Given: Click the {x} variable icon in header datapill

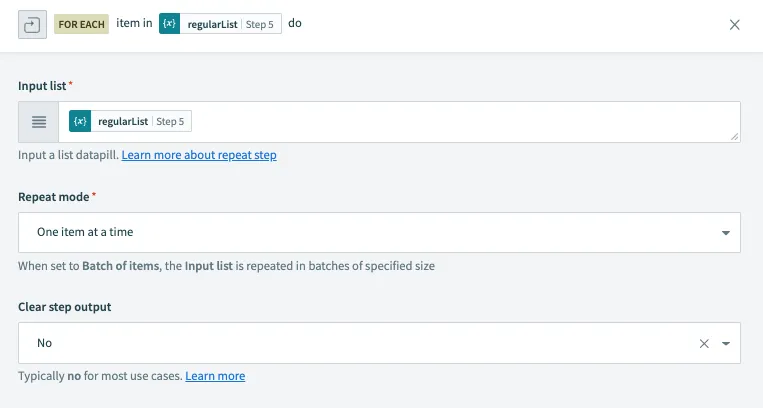Looking at the screenshot, I should click(x=169, y=25).
